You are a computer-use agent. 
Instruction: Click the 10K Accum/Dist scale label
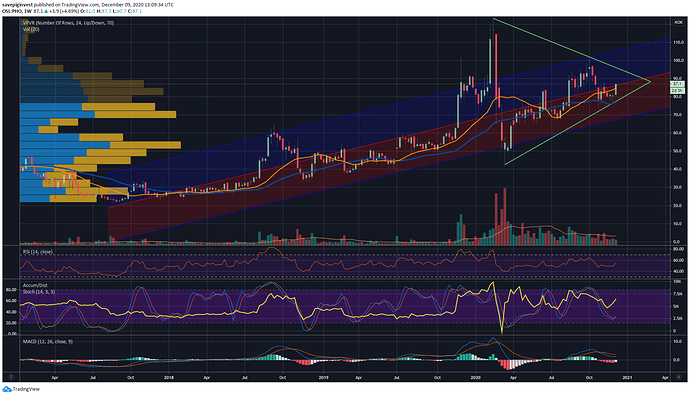[678, 282]
